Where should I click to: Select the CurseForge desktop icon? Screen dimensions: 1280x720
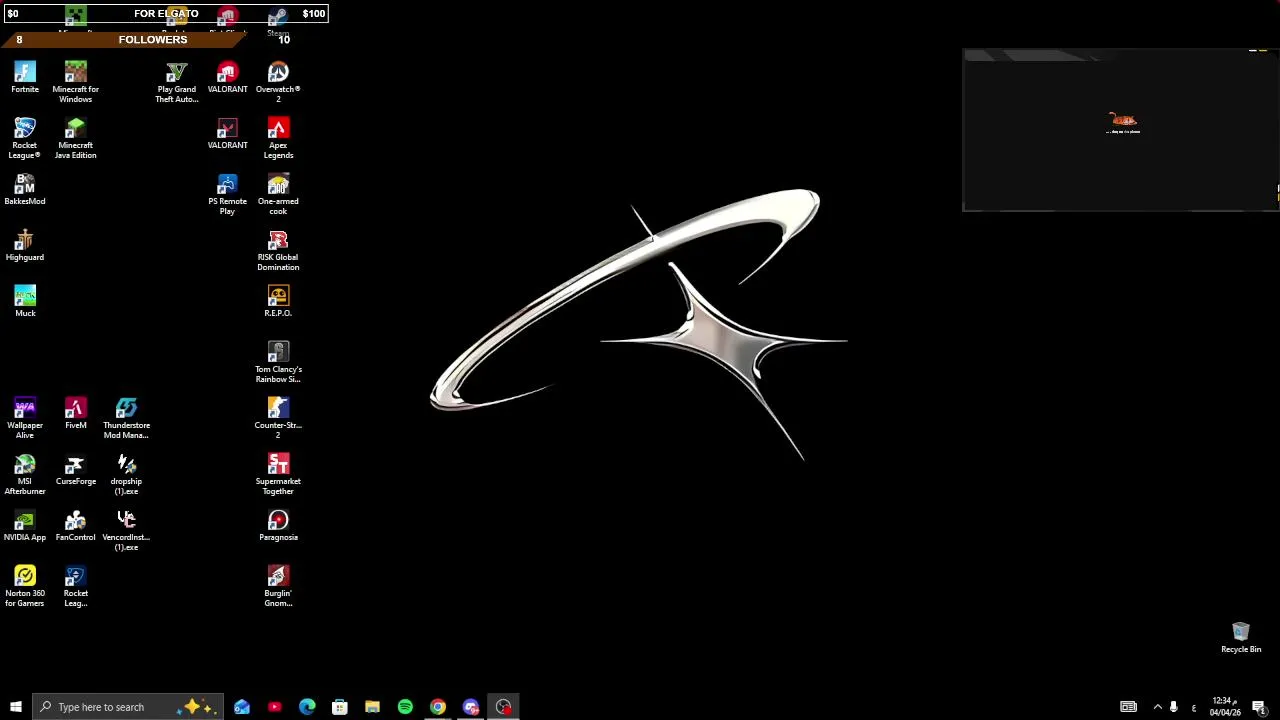pyautogui.click(x=75, y=470)
